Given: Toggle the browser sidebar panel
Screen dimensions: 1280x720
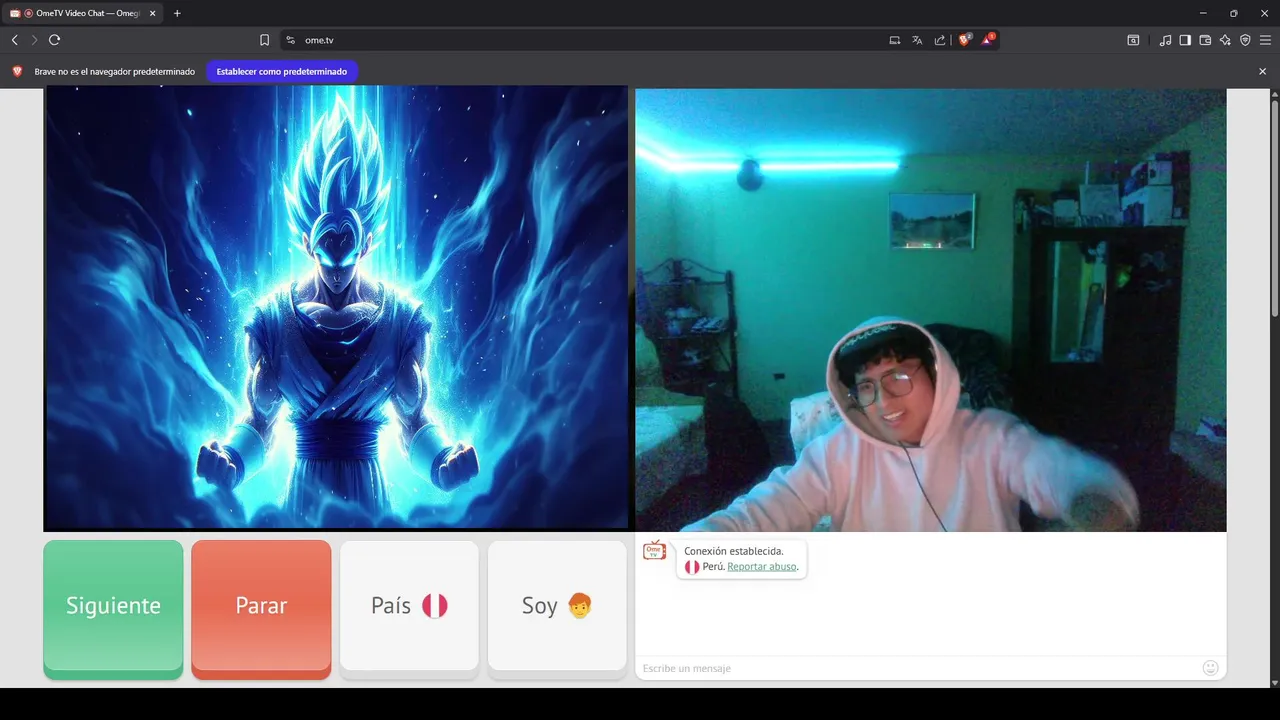Looking at the screenshot, I should tap(1185, 40).
